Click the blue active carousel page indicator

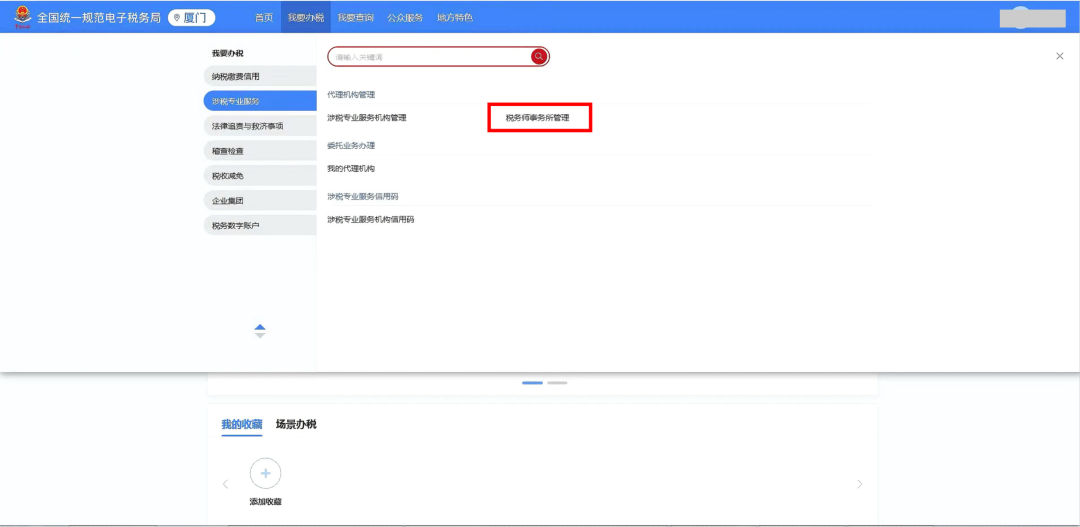pyautogui.click(x=532, y=382)
